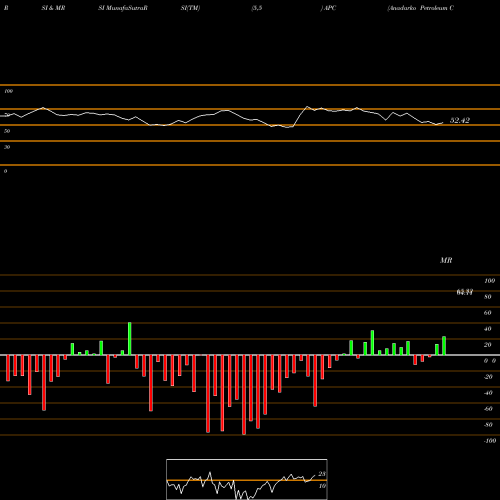The image size is (500, 500).
Task: Click the 60 axis label of the MR chart
Action: pyautogui.click(x=488, y=313)
